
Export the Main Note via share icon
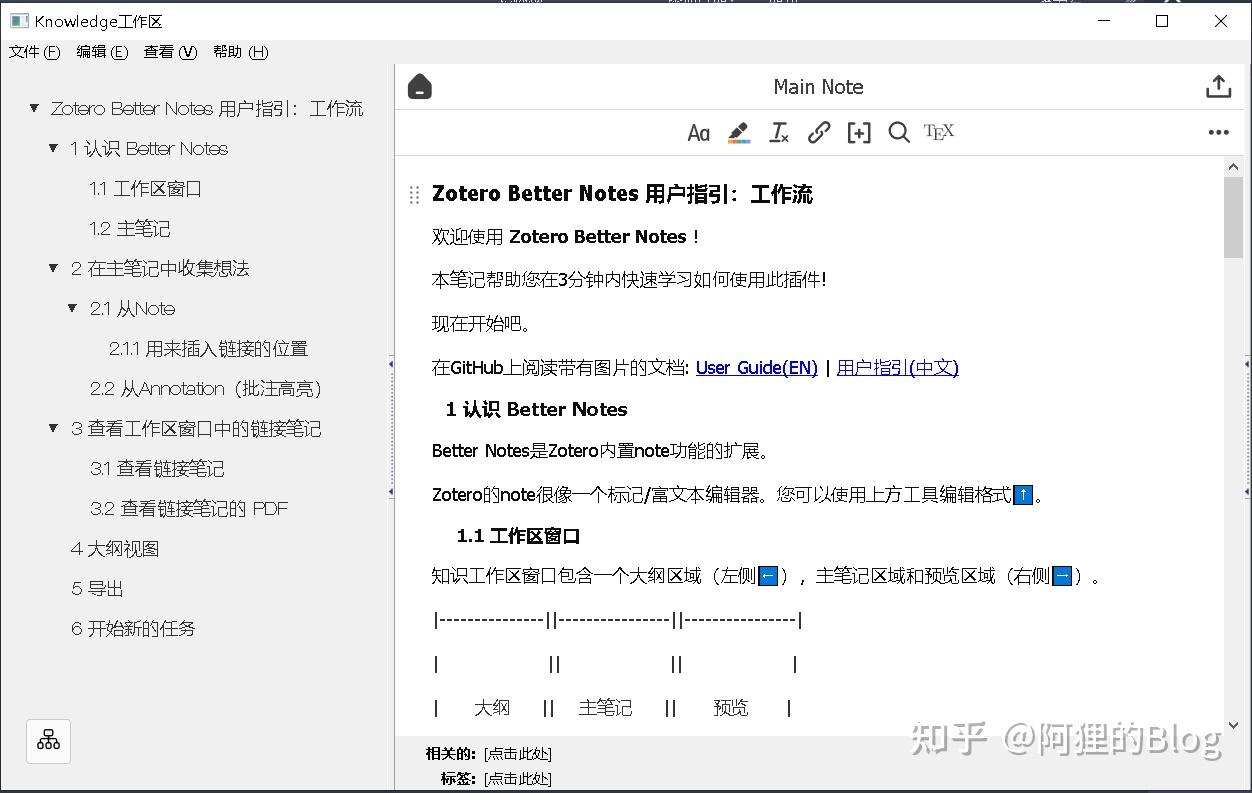tap(1218, 86)
